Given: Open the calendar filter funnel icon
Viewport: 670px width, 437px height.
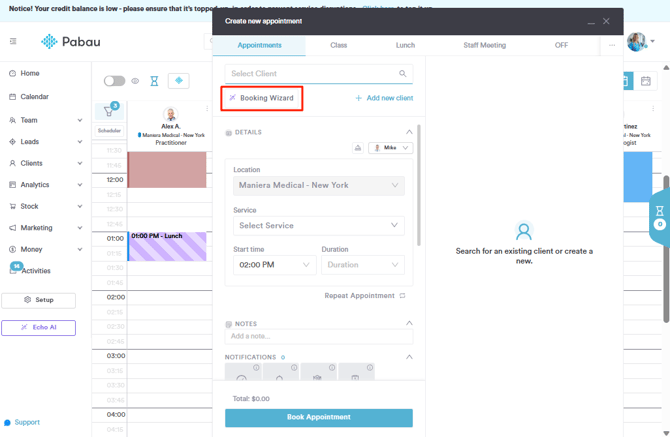Looking at the screenshot, I should tap(108, 112).
